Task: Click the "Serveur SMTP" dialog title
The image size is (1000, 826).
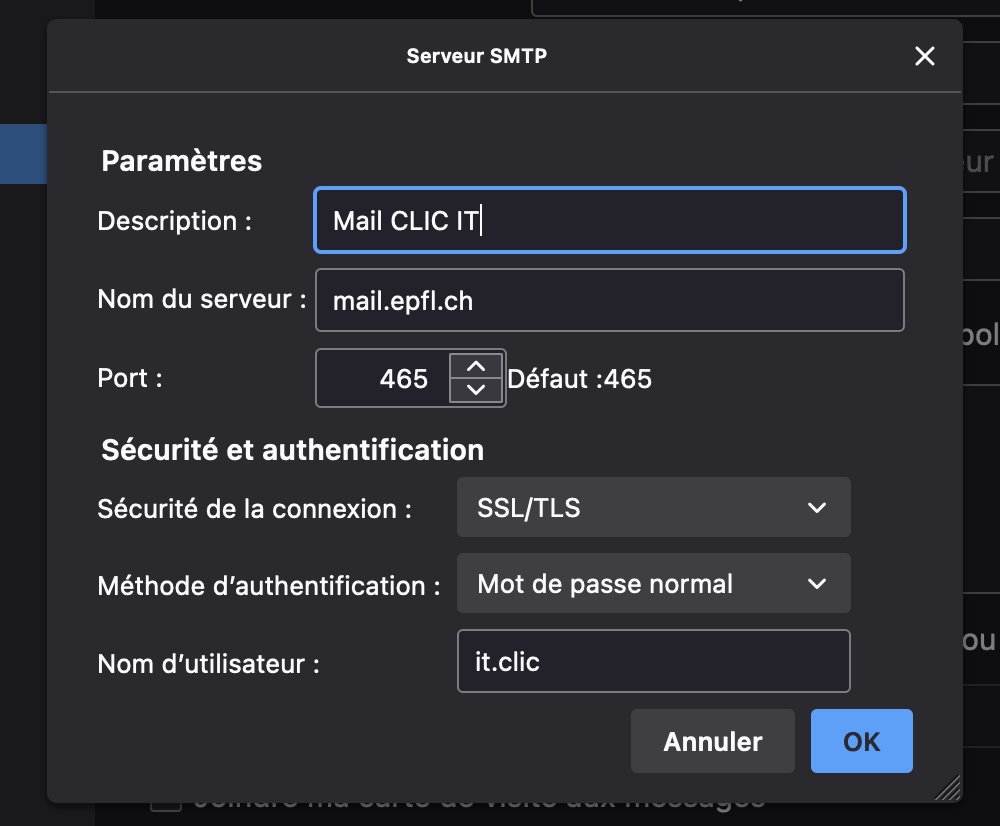Action: [477, 56]
